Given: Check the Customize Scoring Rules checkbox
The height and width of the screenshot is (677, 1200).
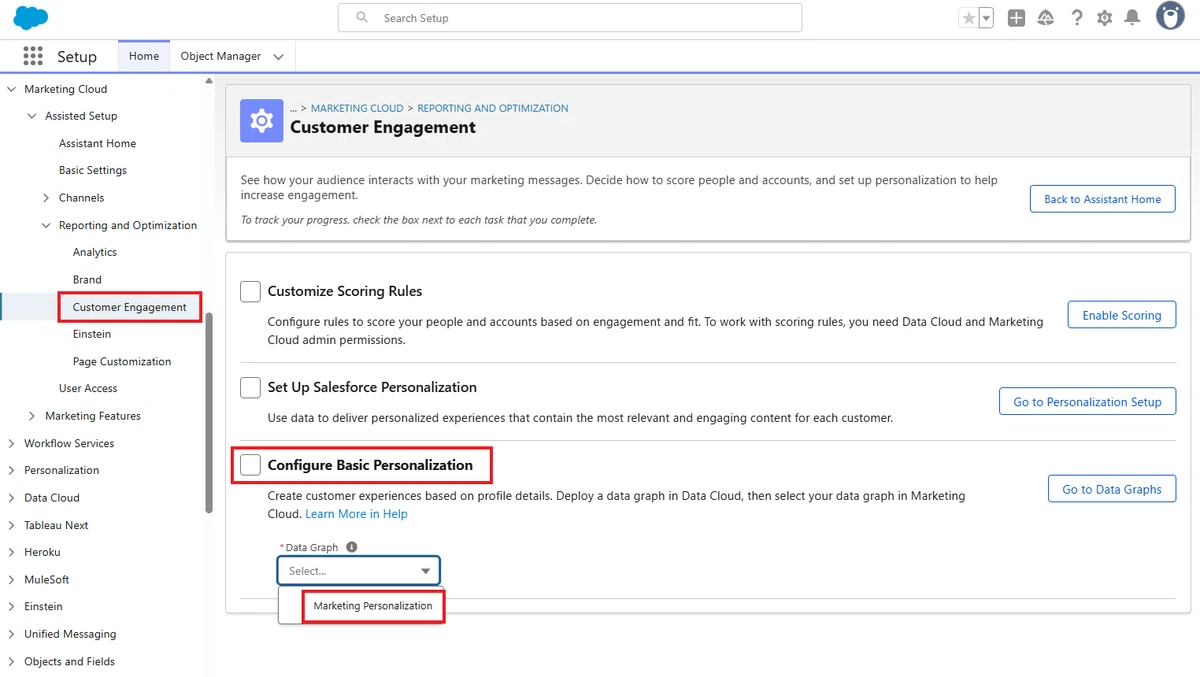Looking at the screenshot, I should (x=250, y=291).
